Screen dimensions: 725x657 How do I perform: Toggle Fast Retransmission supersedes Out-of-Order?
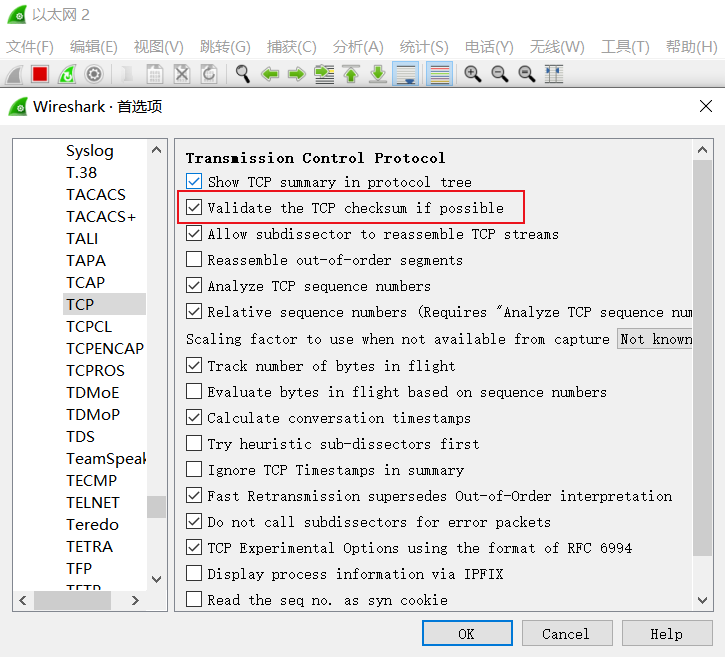194,495
